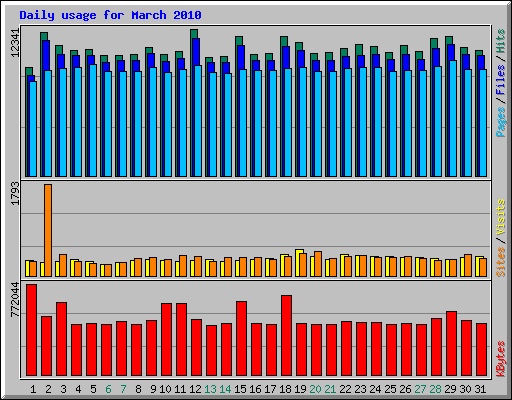
Task: Click the green day 6 label
Action: (108, 389)
